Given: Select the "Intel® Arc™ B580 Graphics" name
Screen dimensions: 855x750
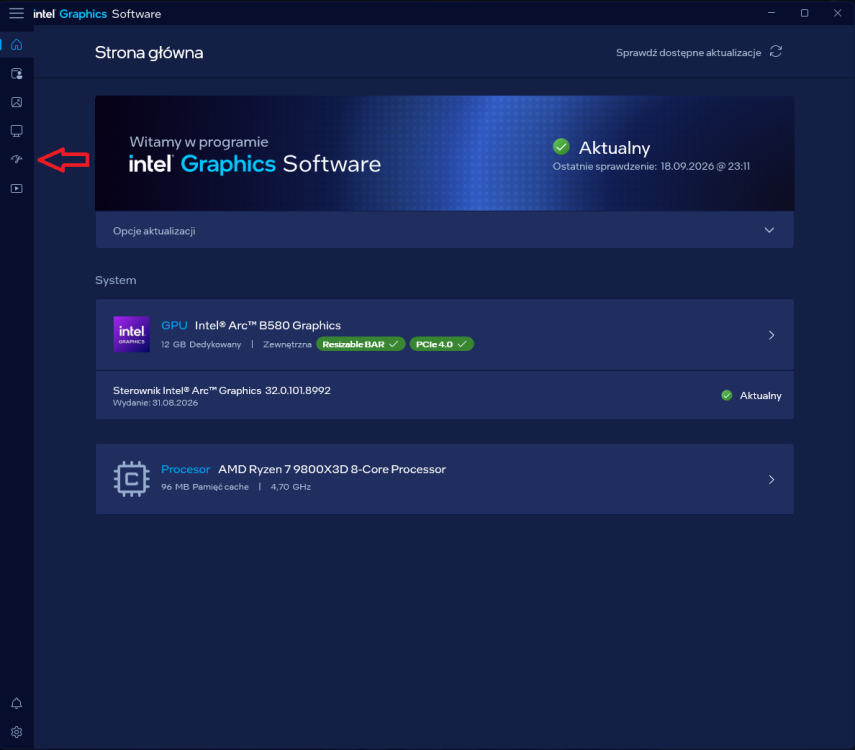Looking at the screenshot, I should (268, 326).
